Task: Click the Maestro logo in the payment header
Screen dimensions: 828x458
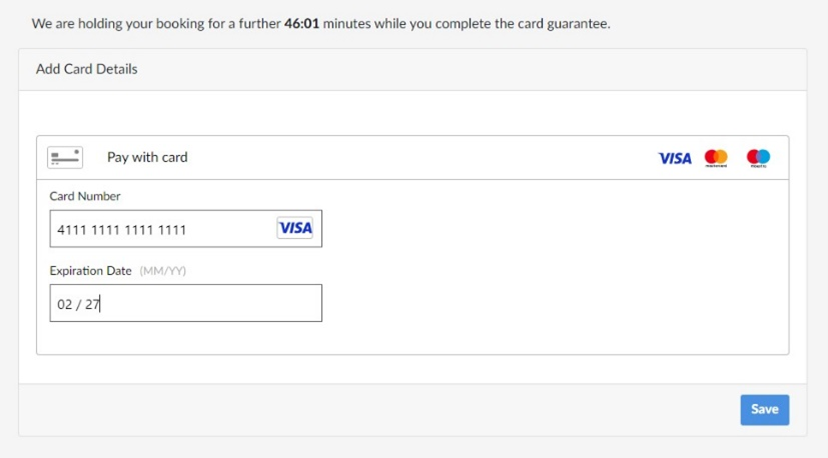Action: point(758,158)
